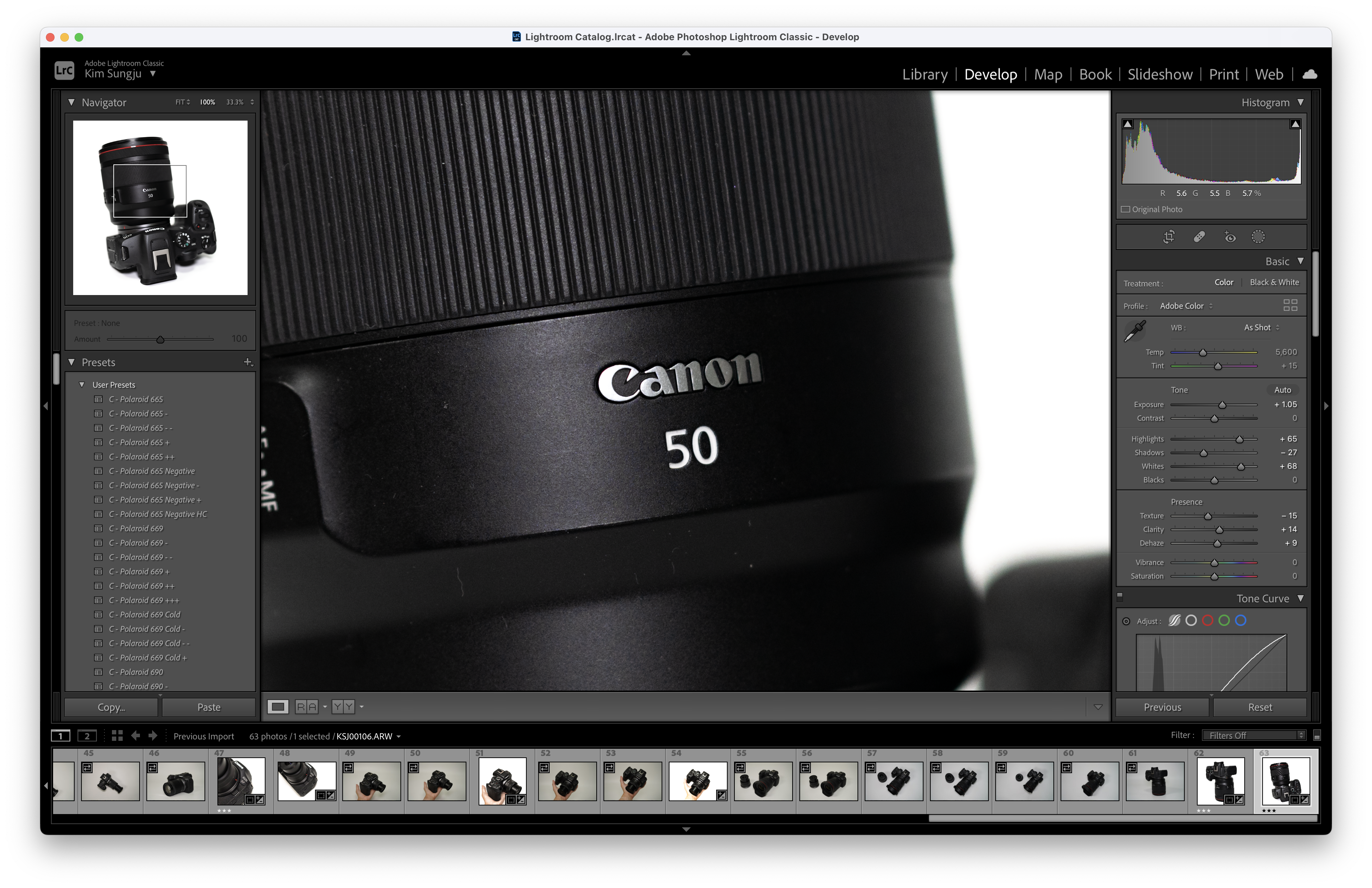The height and width of the screenshot is (888, 1372).
Task: Open the WB As Shot dropdown
Action: pyautogui.click(x=1261, y=327)
